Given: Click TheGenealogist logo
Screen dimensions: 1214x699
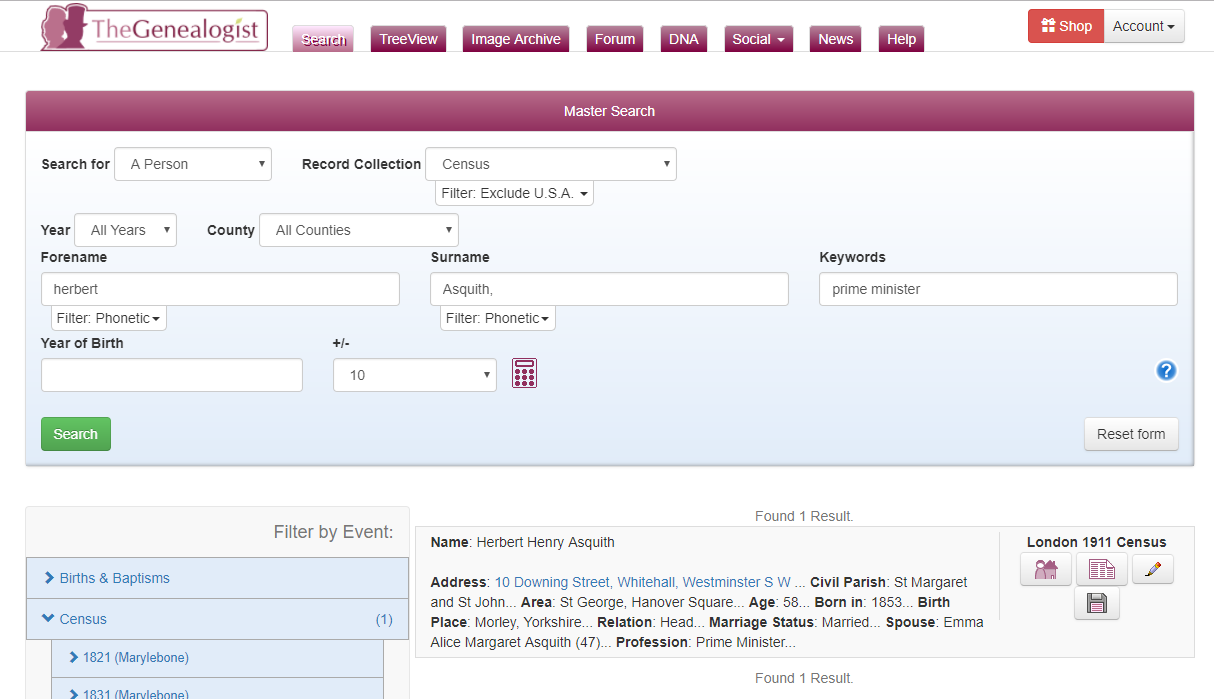Looking at the screenshot, I should click(x=155, y=28).
